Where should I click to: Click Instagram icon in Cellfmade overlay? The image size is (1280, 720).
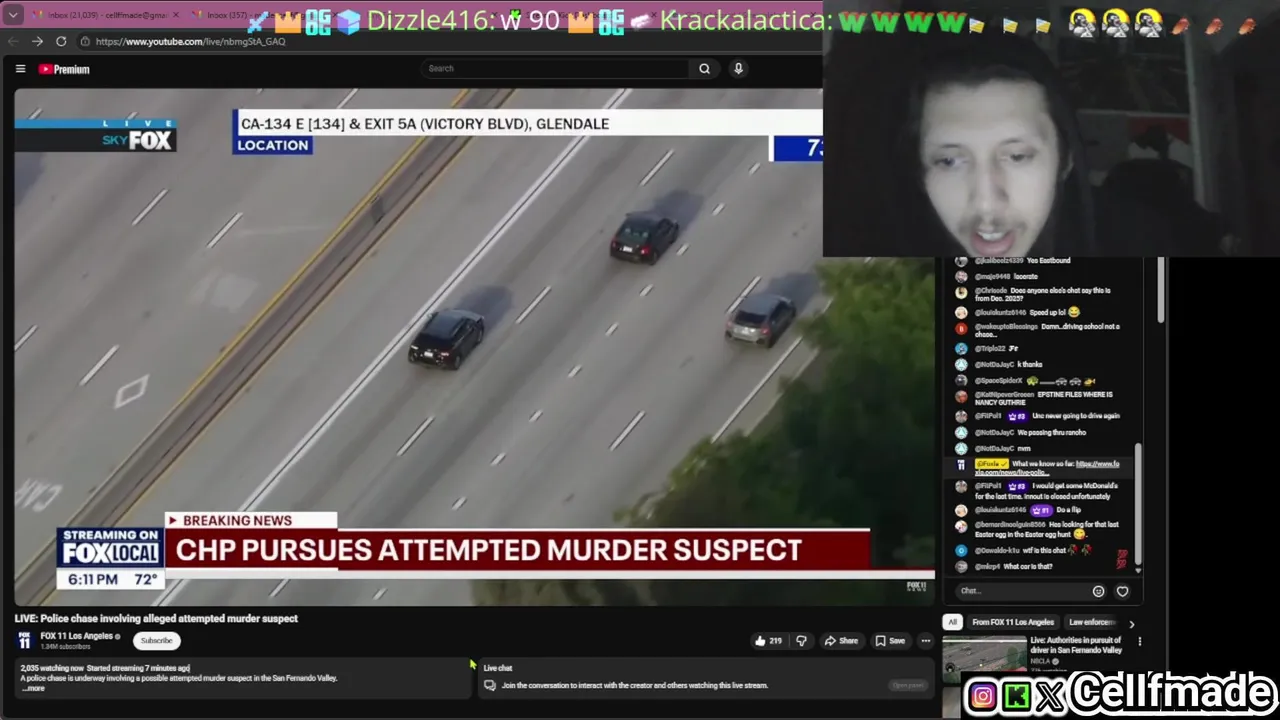click(x=983, y=697)
